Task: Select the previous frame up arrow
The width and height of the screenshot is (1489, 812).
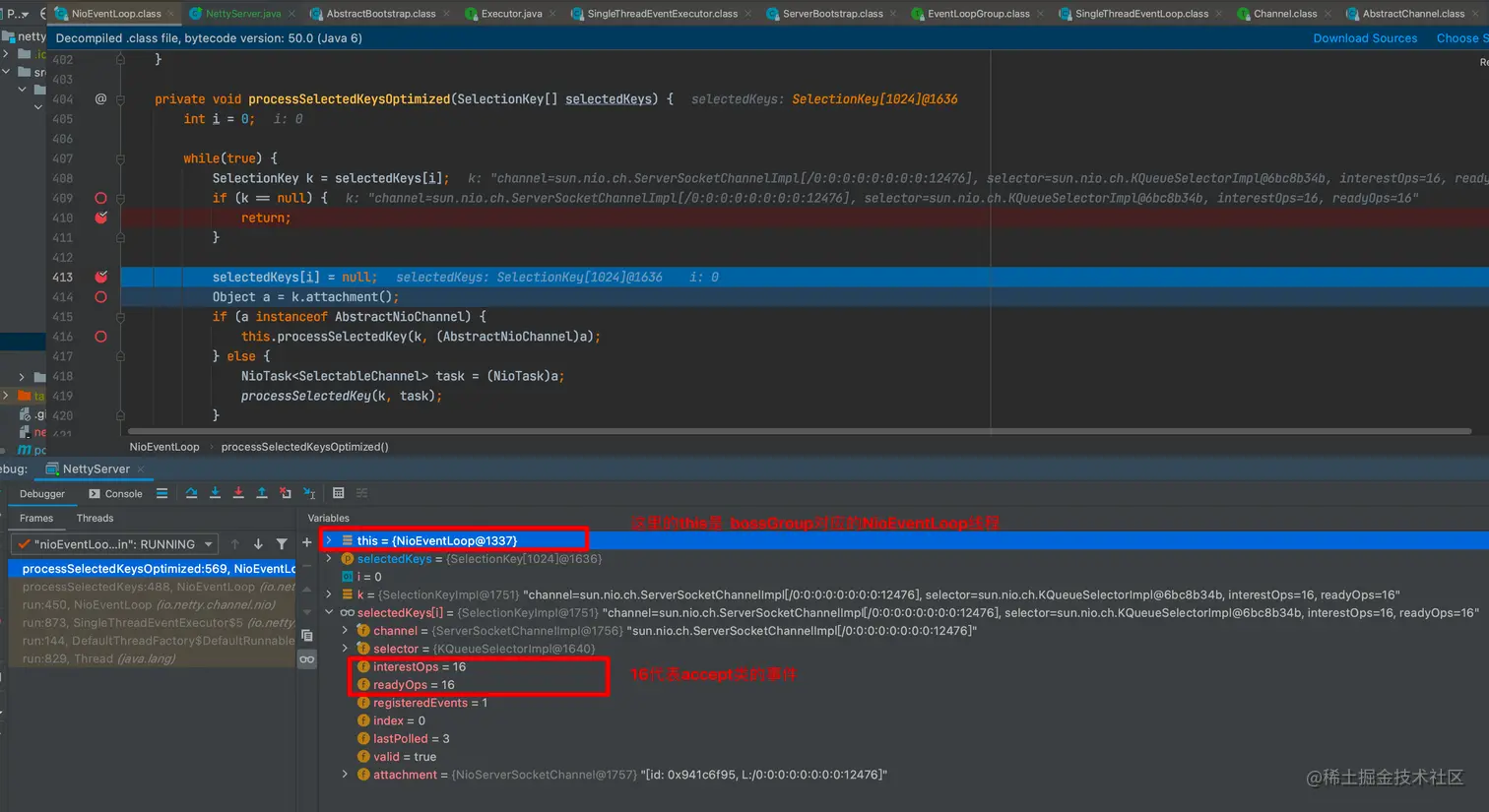Action: pos(234,544)
